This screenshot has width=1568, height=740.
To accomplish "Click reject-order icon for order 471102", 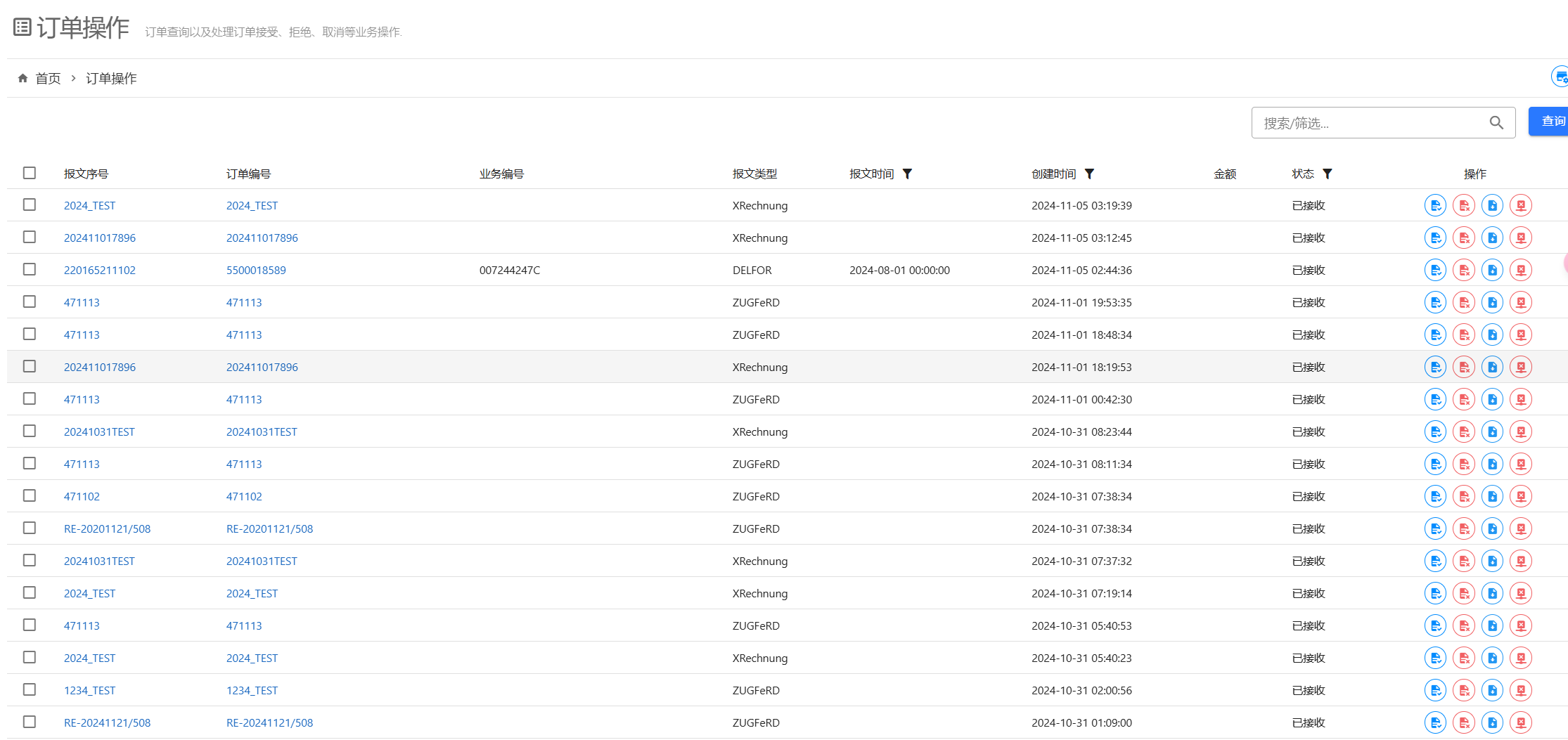I will point(1464,496).
